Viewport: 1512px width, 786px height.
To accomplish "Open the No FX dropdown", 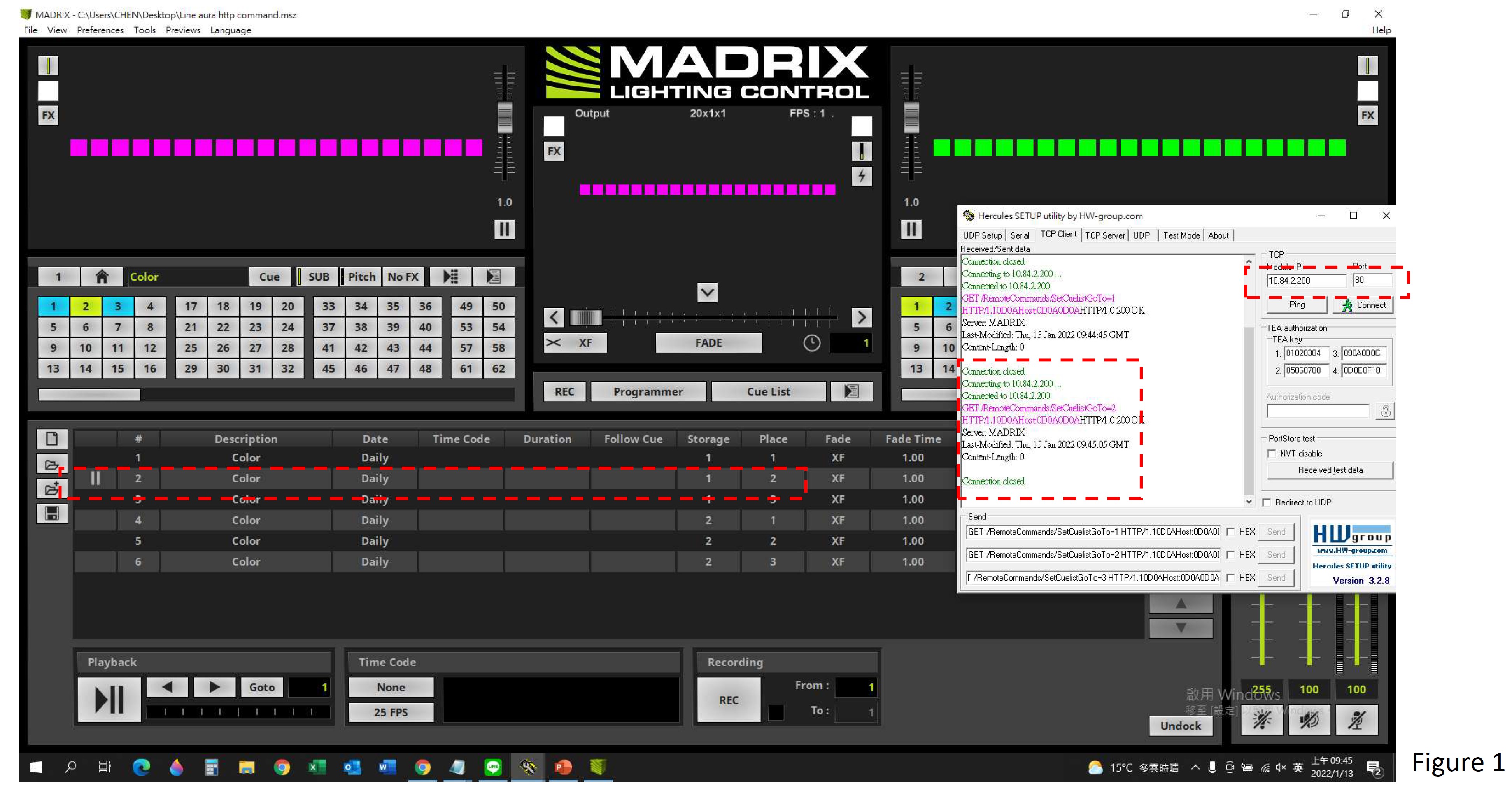I will coord(403,277).
